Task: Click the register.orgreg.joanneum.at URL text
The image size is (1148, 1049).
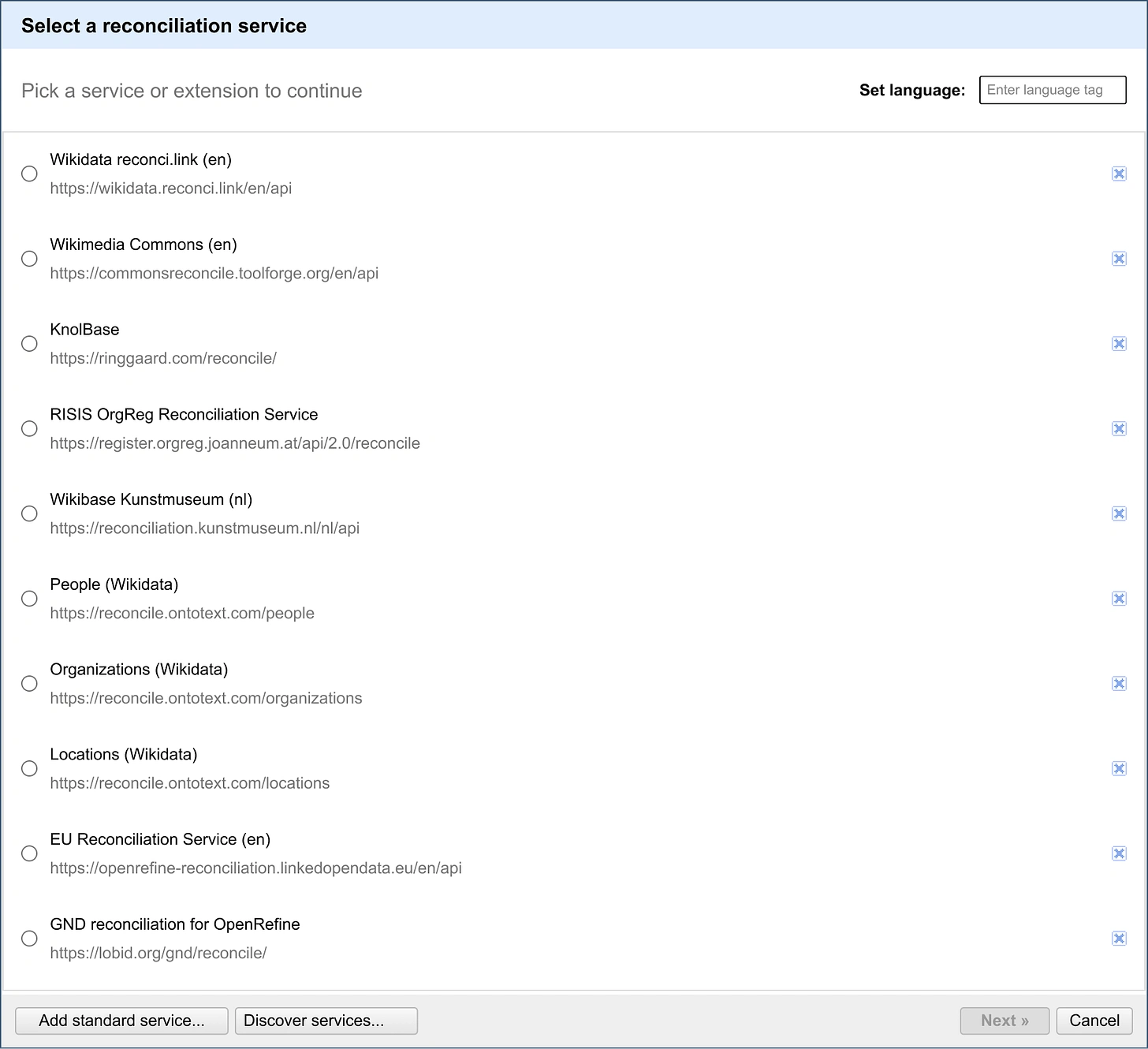Action: coord(235,443)
